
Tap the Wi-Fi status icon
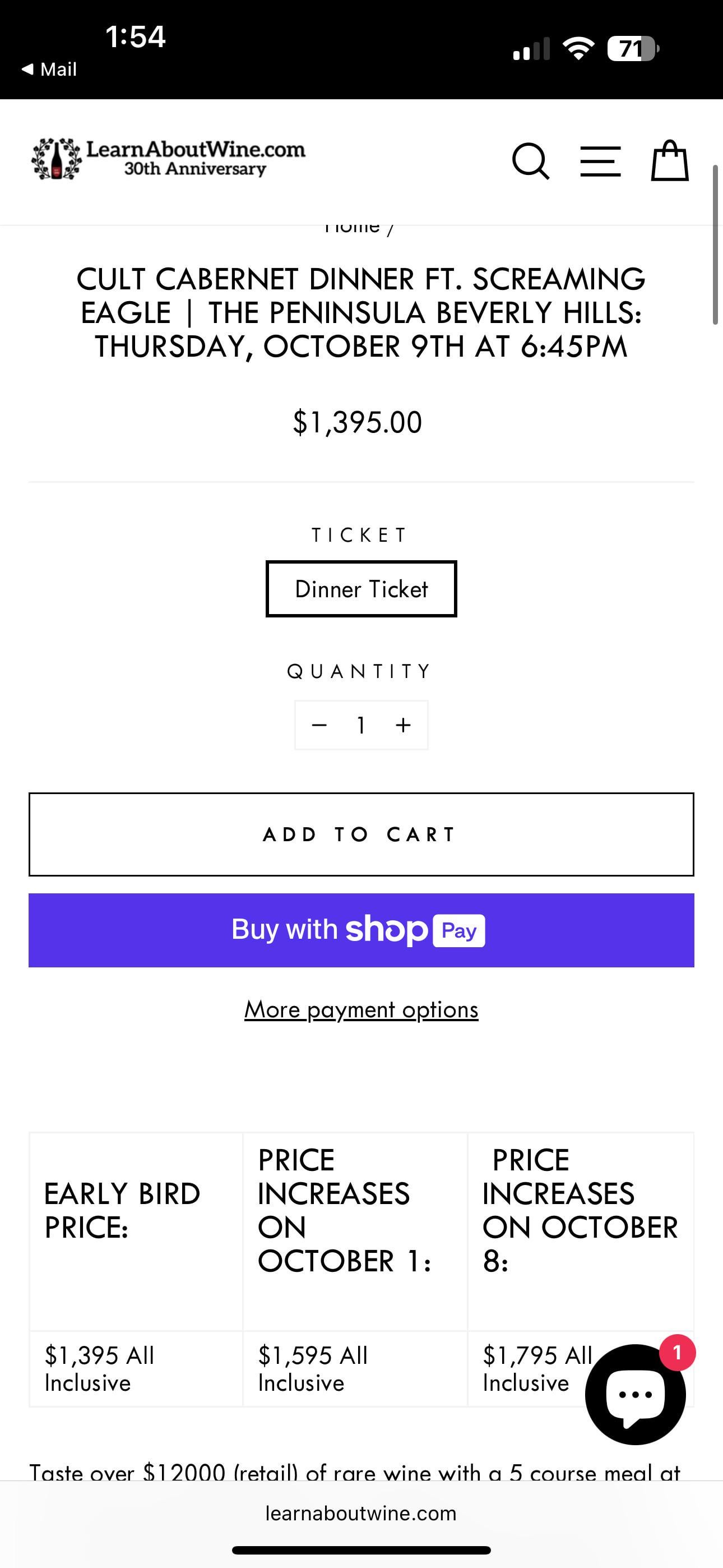[x=579, y=49]
